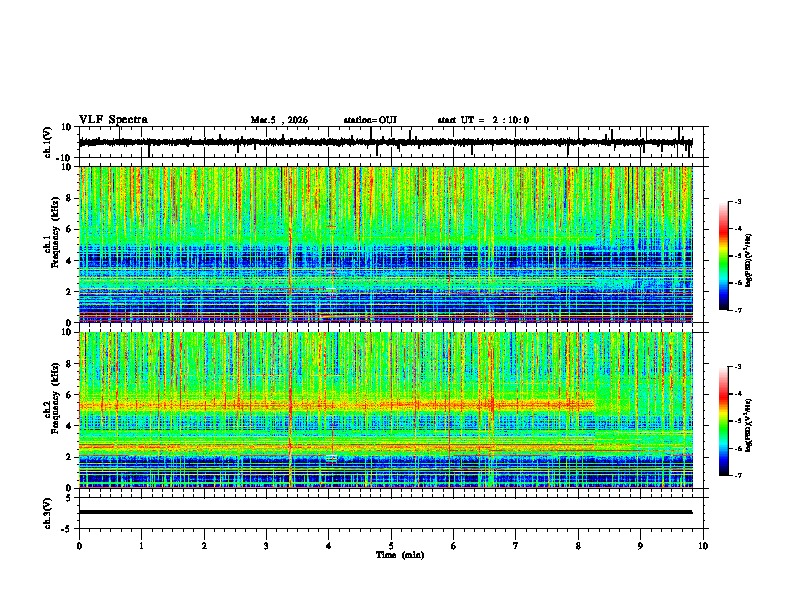Click the "5" tick on ch.3(V) axis
The height and width of the screenshot is (612, 792).
[69, 498]
